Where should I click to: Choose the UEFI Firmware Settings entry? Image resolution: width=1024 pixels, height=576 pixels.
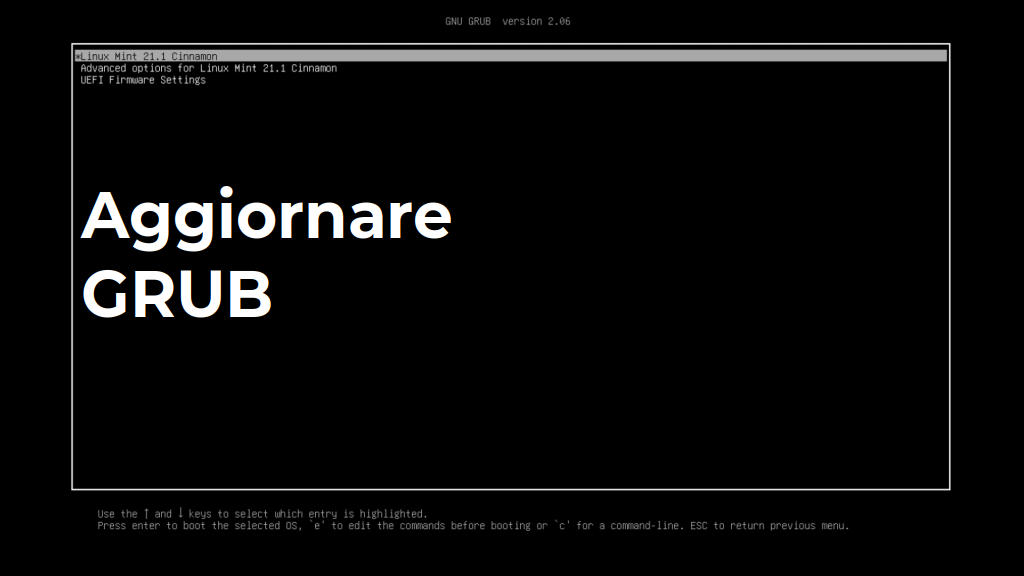(x=143, y=80)
